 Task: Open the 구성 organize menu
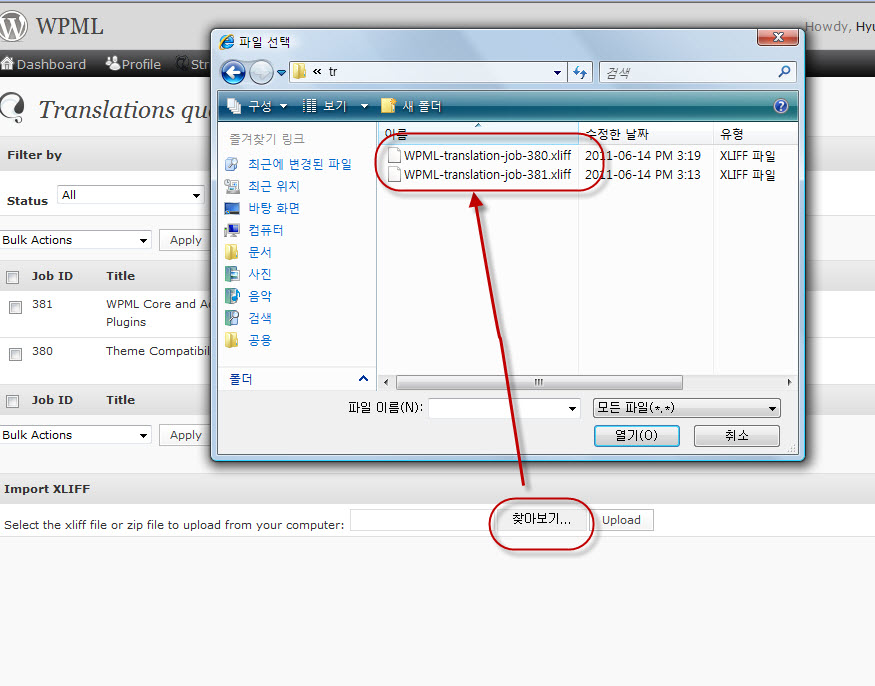[257, 106]
